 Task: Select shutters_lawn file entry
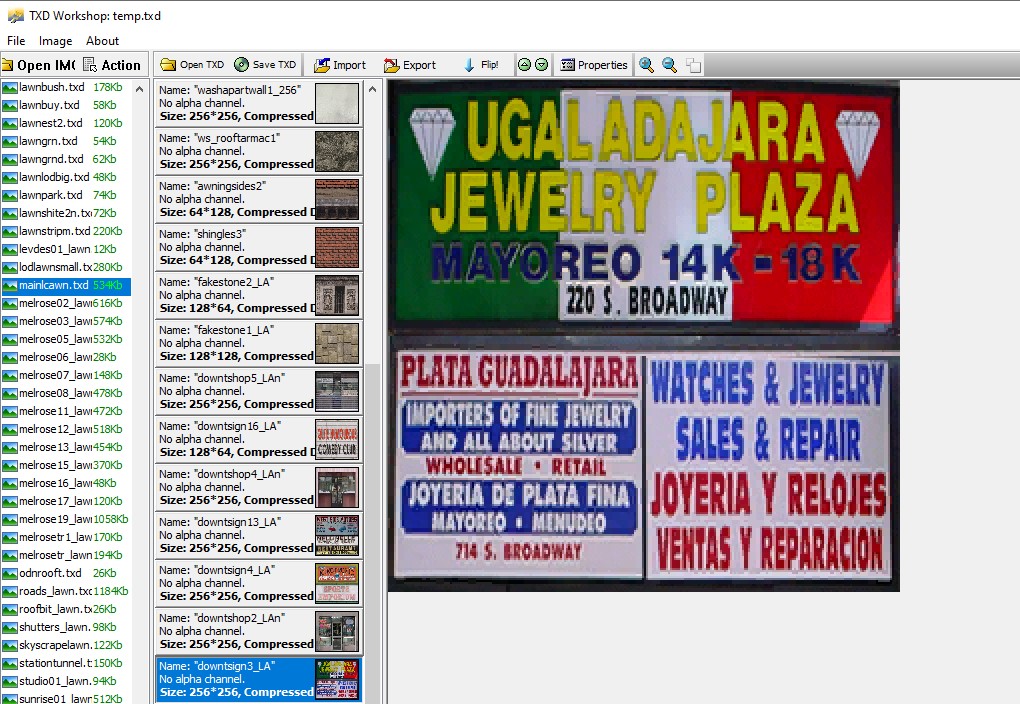[x=66, y=627]
